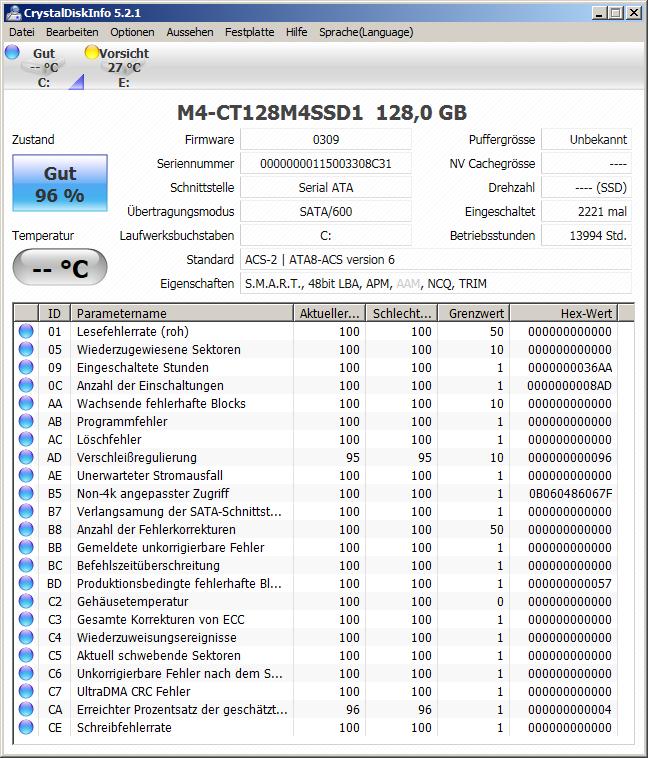Open the Datei menu

[x=22, y=32]
